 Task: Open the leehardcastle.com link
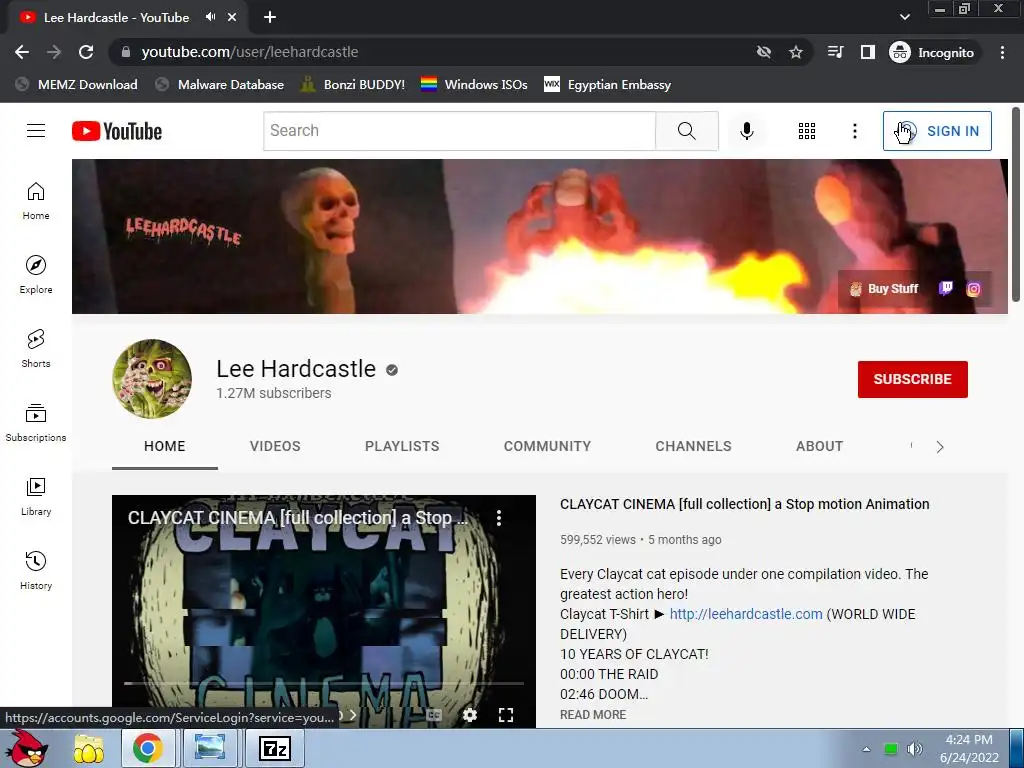coord(746,614)
